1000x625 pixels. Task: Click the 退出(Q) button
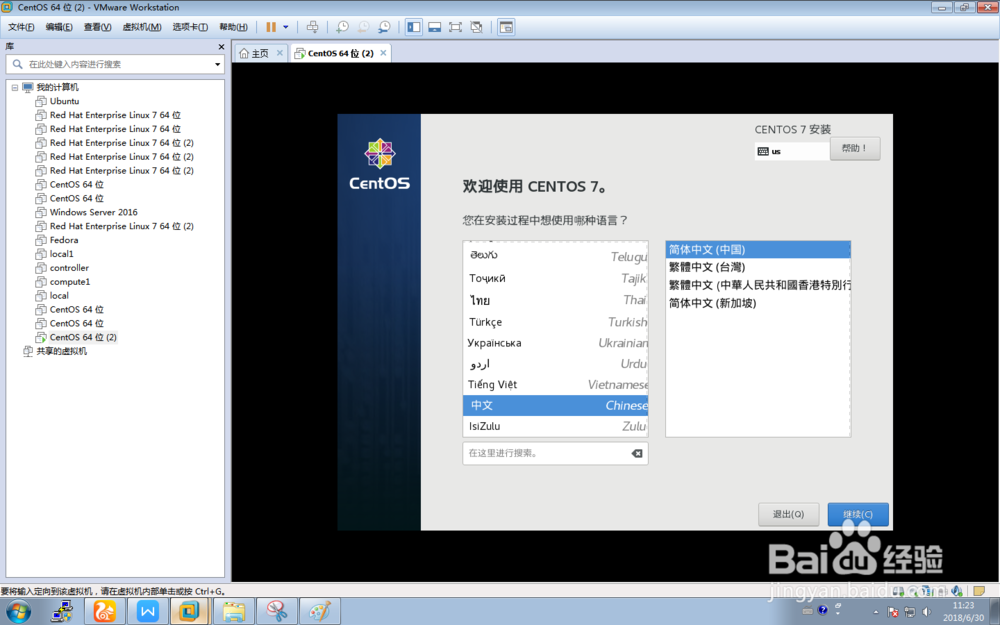788,514
